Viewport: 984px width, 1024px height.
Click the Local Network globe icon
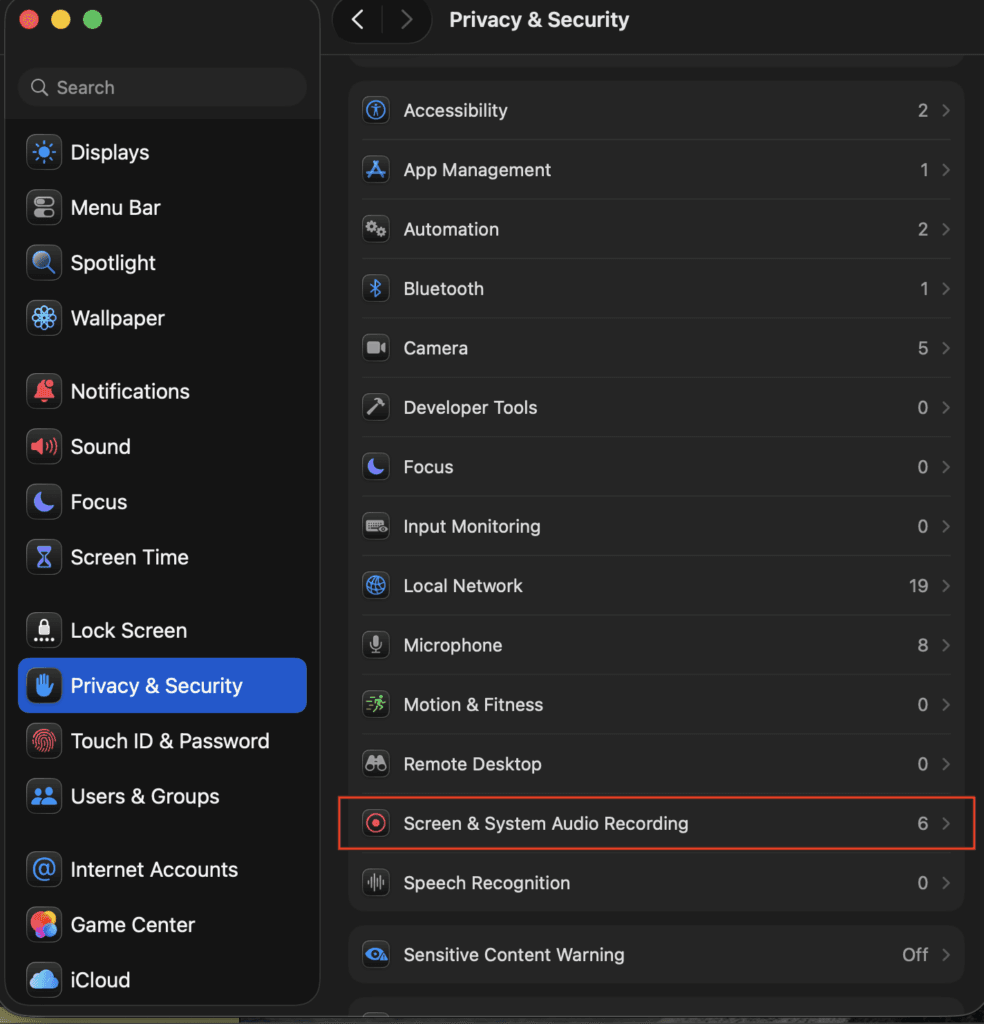376,586
